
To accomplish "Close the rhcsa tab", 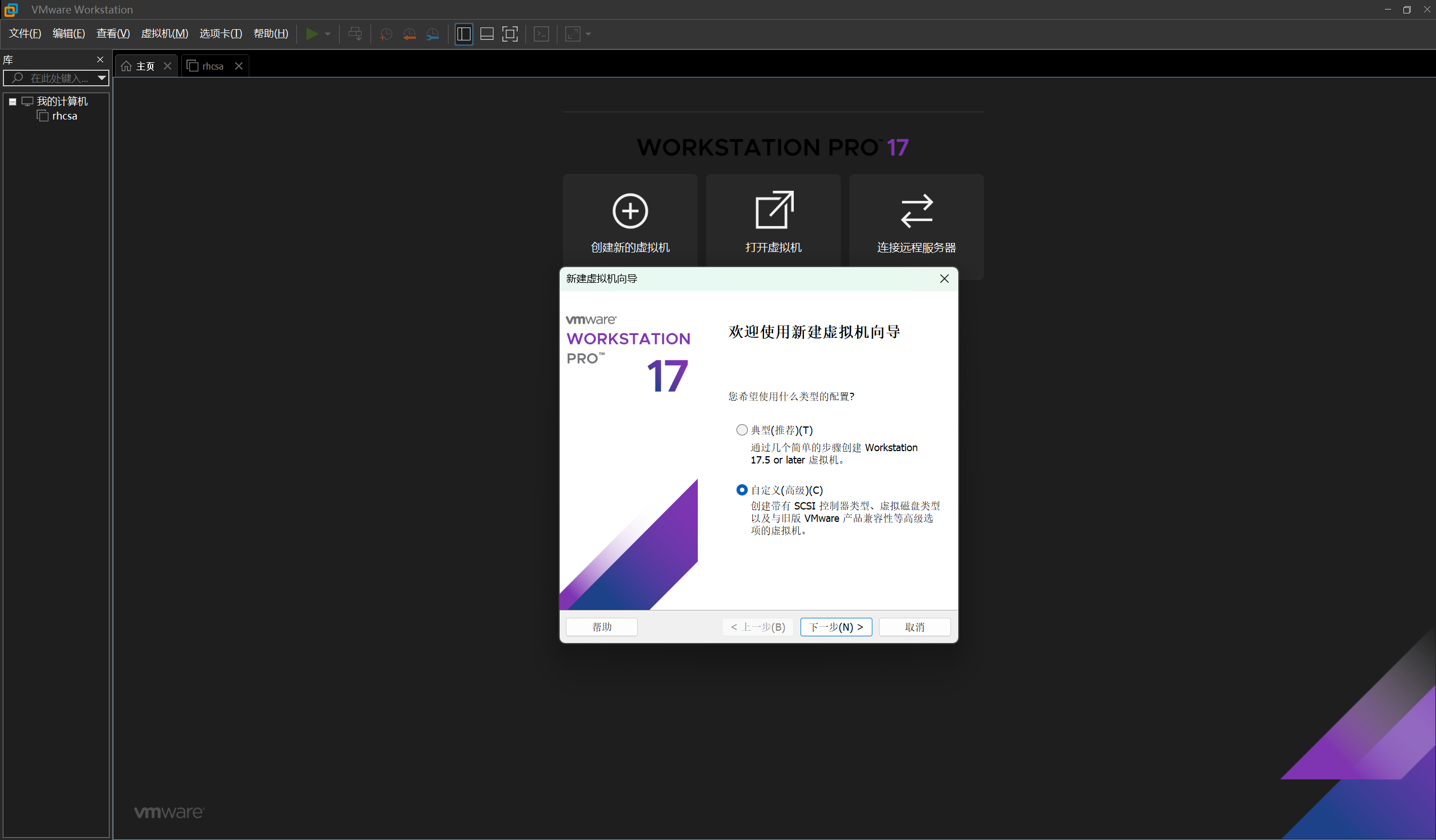I will (x=239, y=66).
